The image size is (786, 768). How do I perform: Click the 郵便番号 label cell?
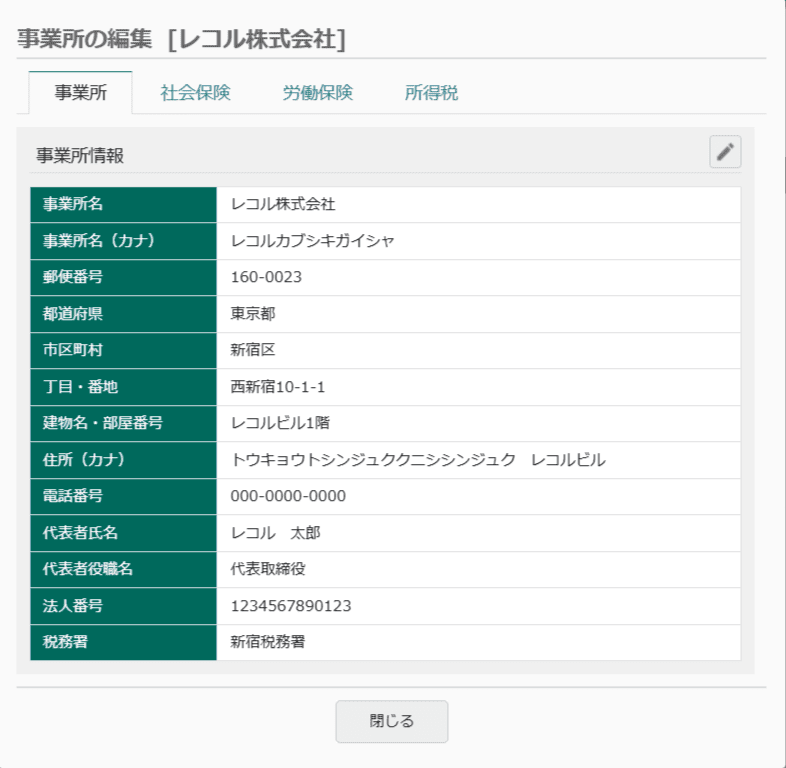pyautogui.click(x=123, y=278)
